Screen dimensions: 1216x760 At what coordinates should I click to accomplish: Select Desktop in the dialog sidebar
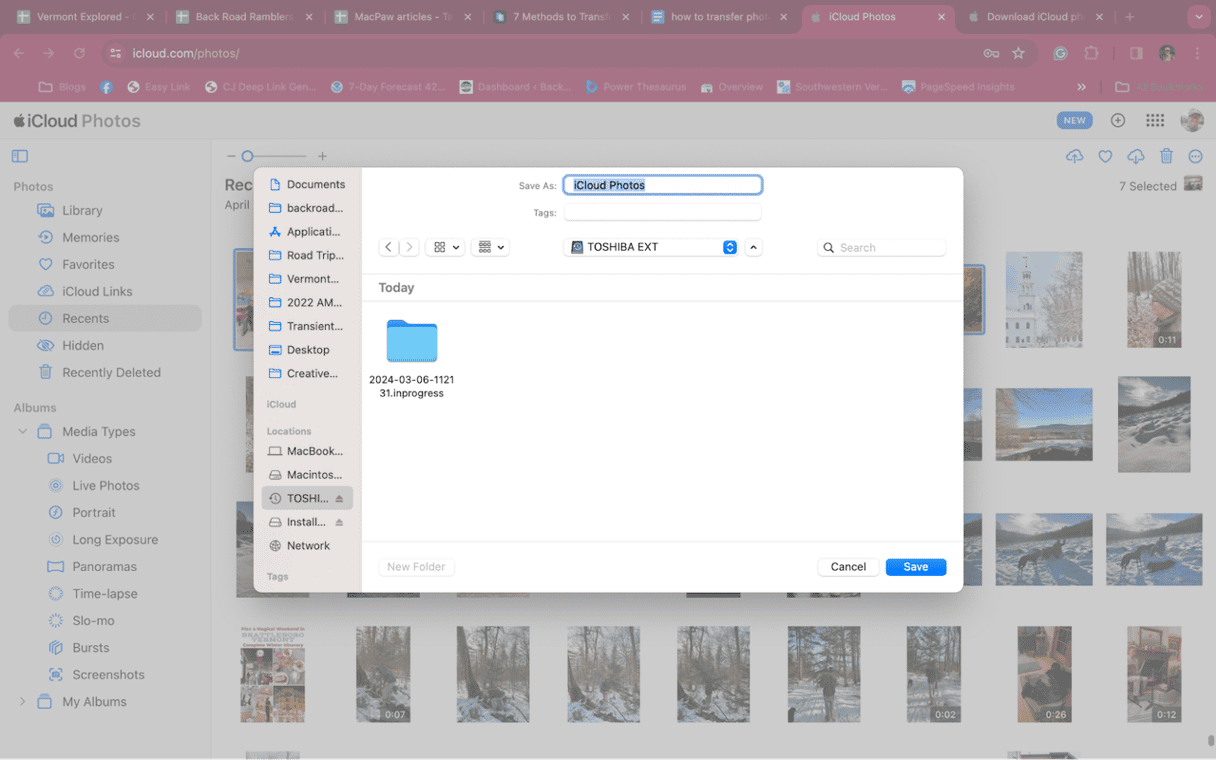pyautogui.click(x=307, y=350)
